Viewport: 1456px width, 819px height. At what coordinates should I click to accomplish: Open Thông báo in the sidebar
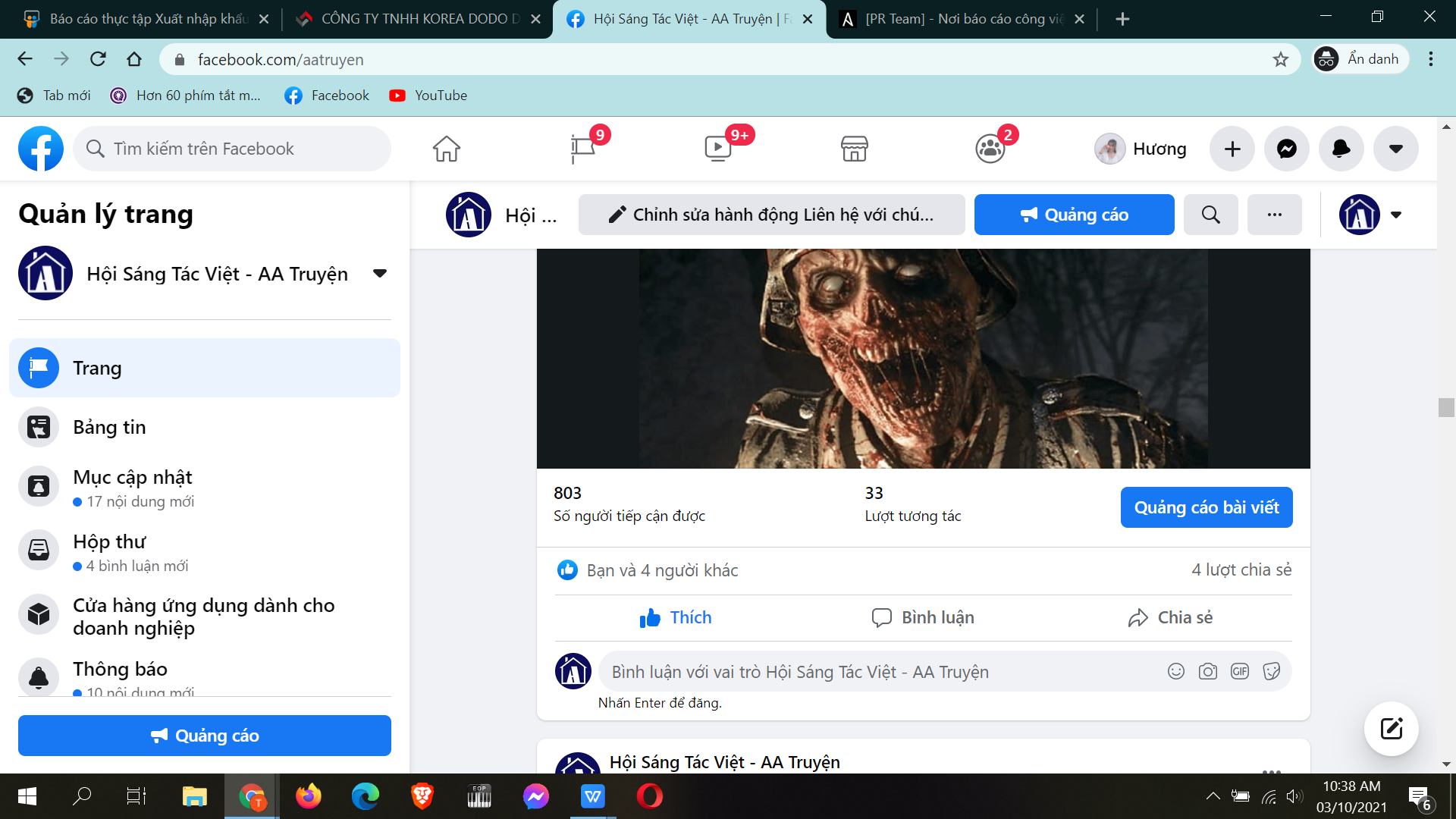pos(205,675)
